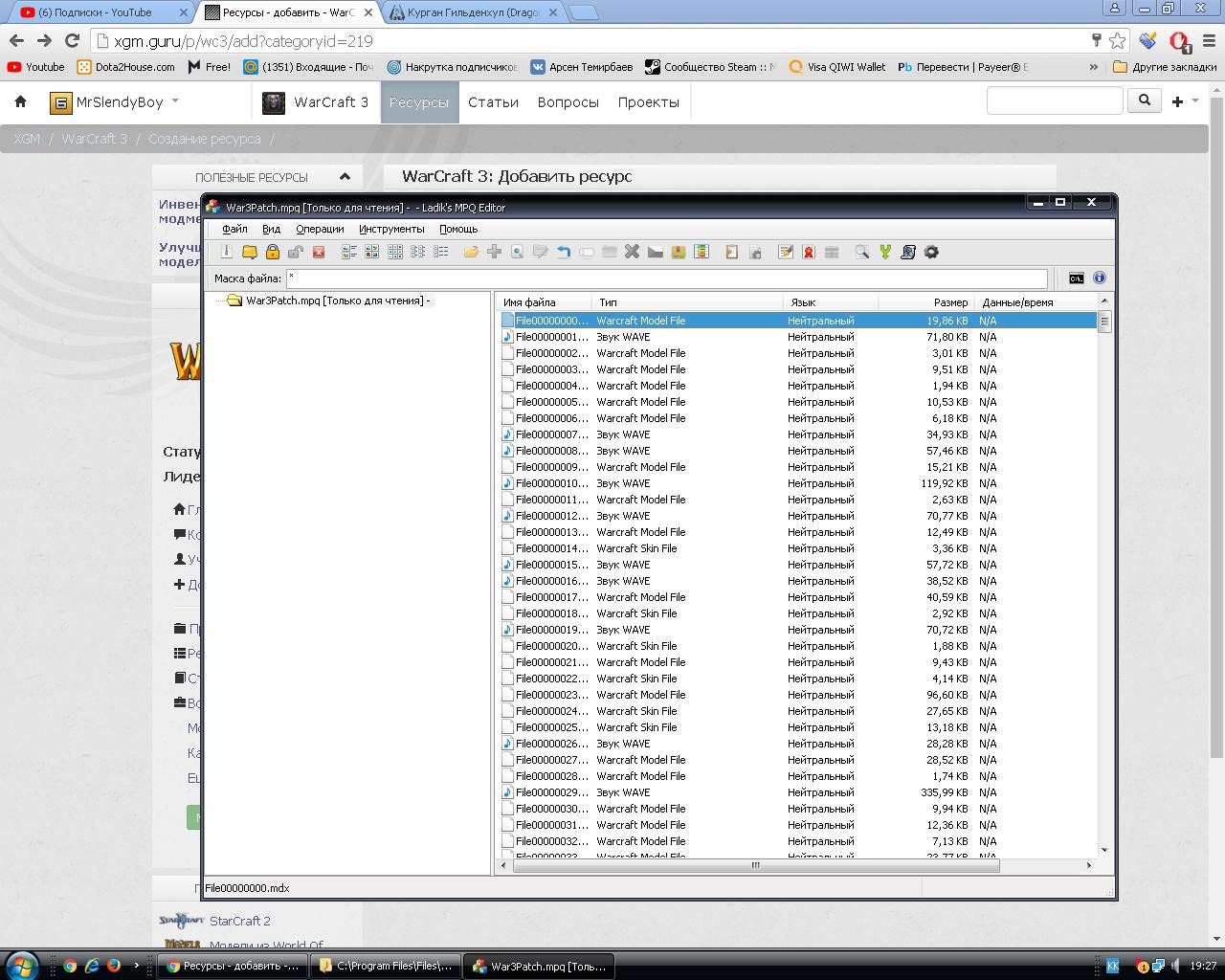1225x980 pixels.
Task: Open the Файл menu in MPQ Editor
Action: click(234, 229)
